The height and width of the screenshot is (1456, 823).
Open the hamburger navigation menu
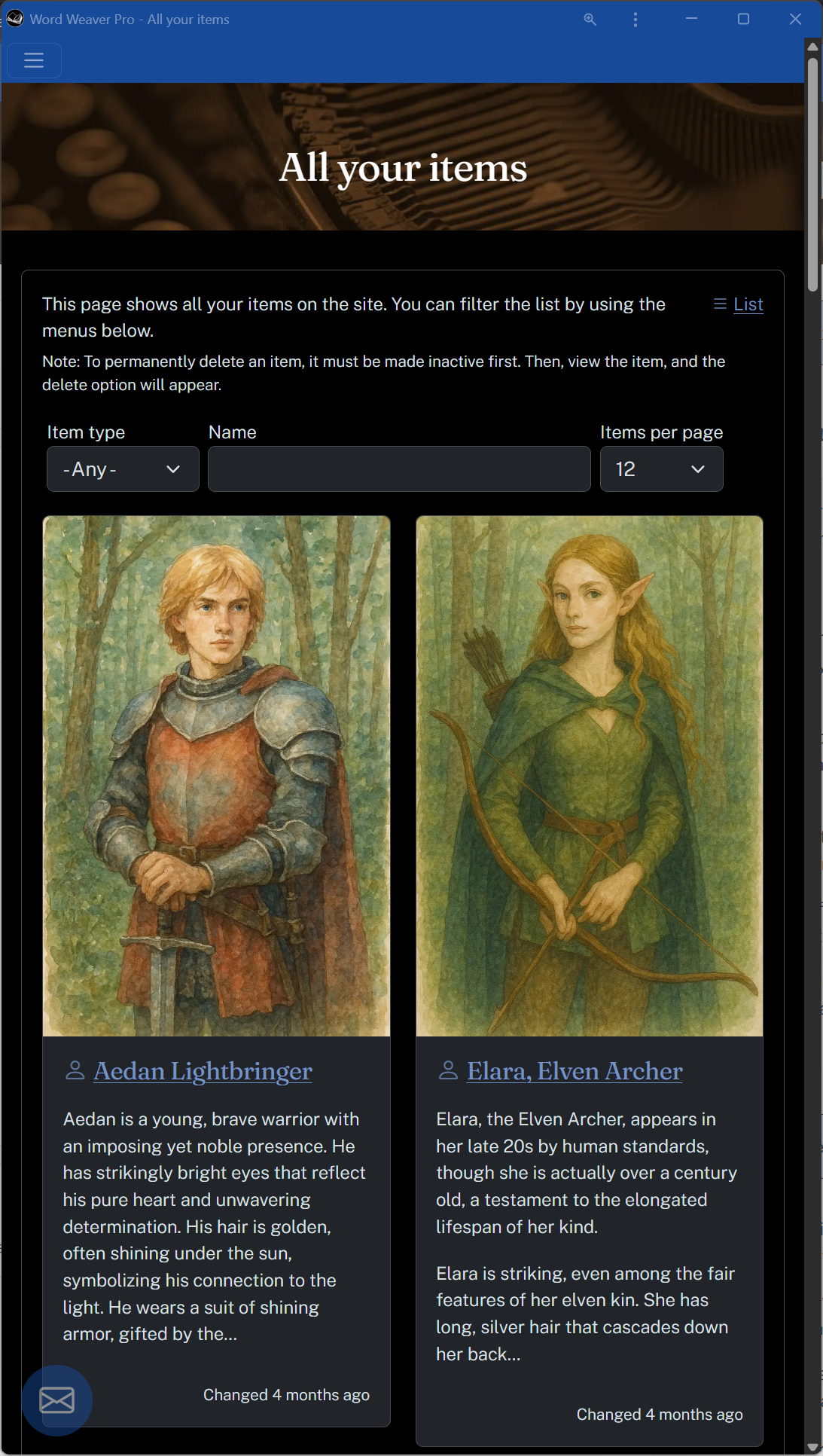click(34, 60)
